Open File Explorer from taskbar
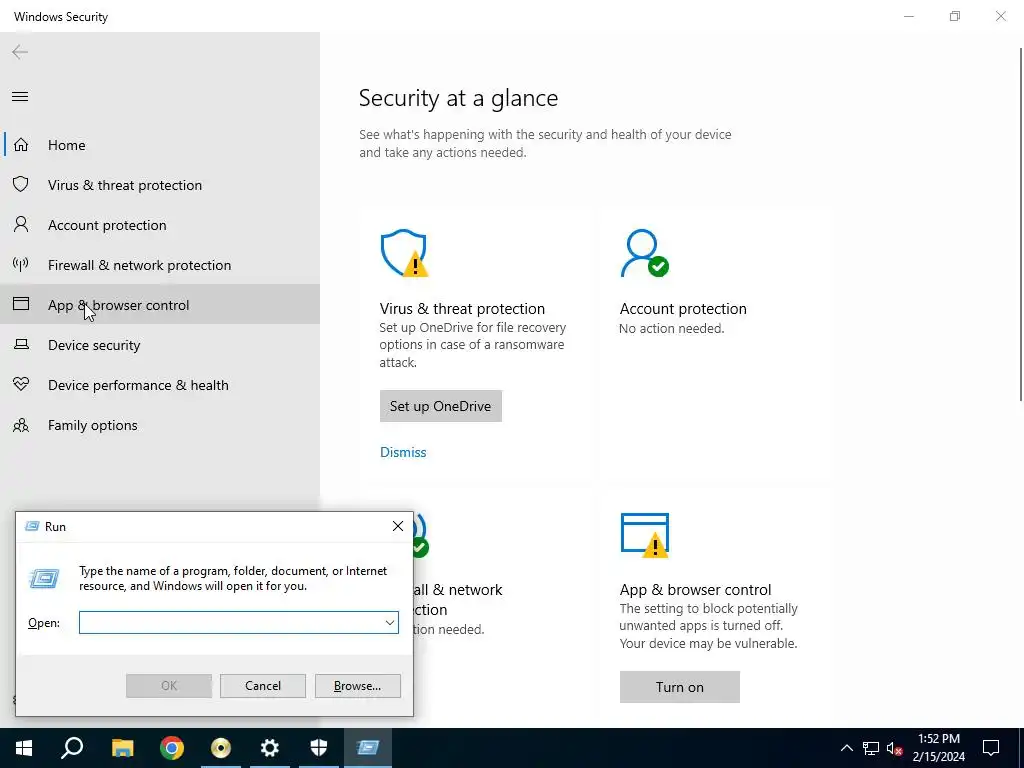 click(122, 748)
